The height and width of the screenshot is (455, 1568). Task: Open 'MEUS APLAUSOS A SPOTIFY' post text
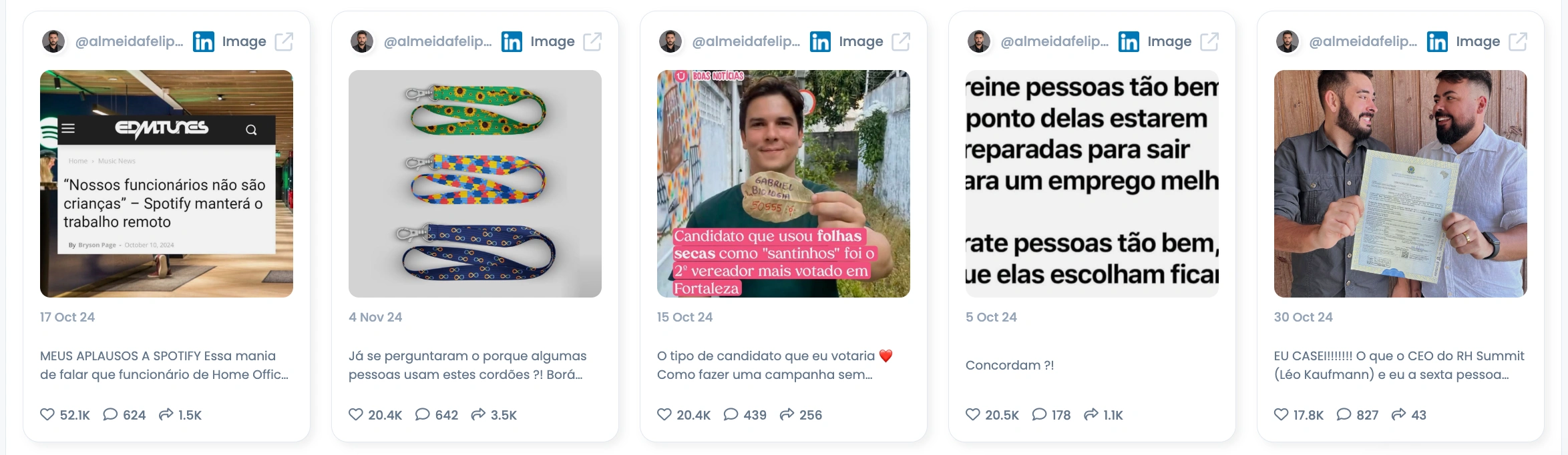(165, 365)
